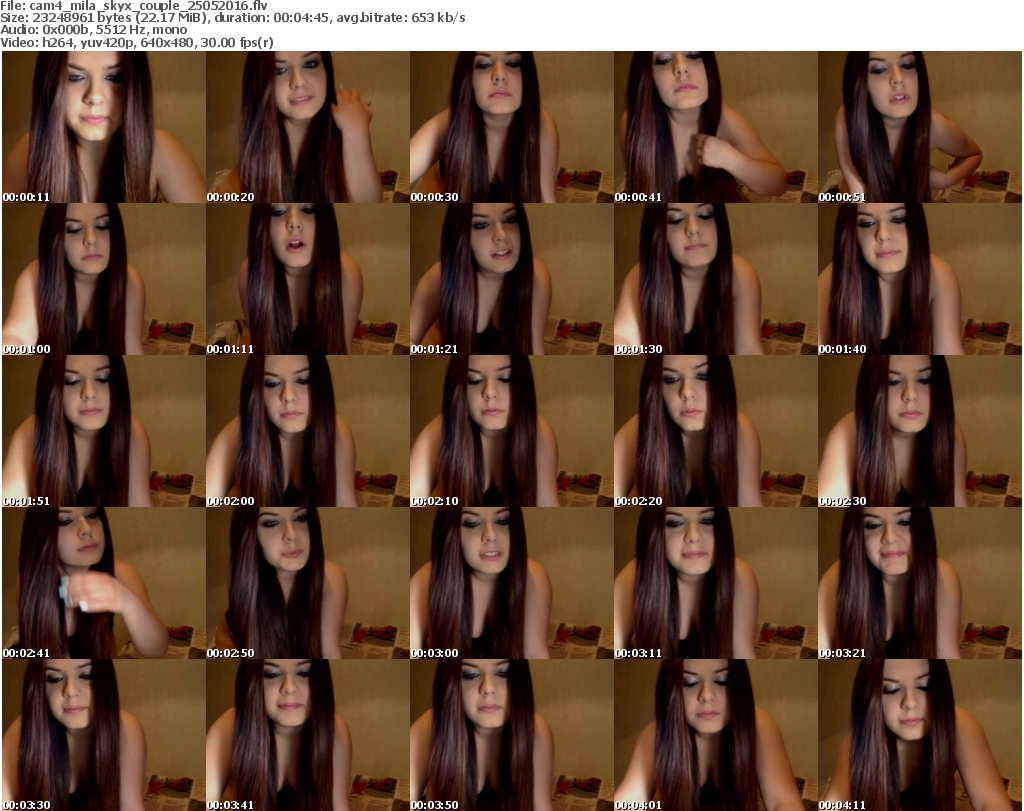The width and height of the screenshot is (1024, 811).
Task: View the frame labeled 00:03:41
Action: (x=308, y=735)
